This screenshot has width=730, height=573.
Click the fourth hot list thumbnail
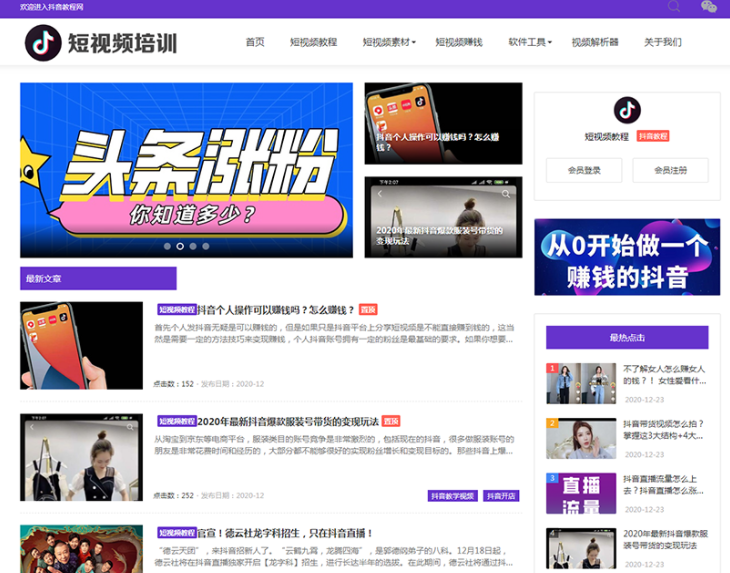(x=581, y=548)
